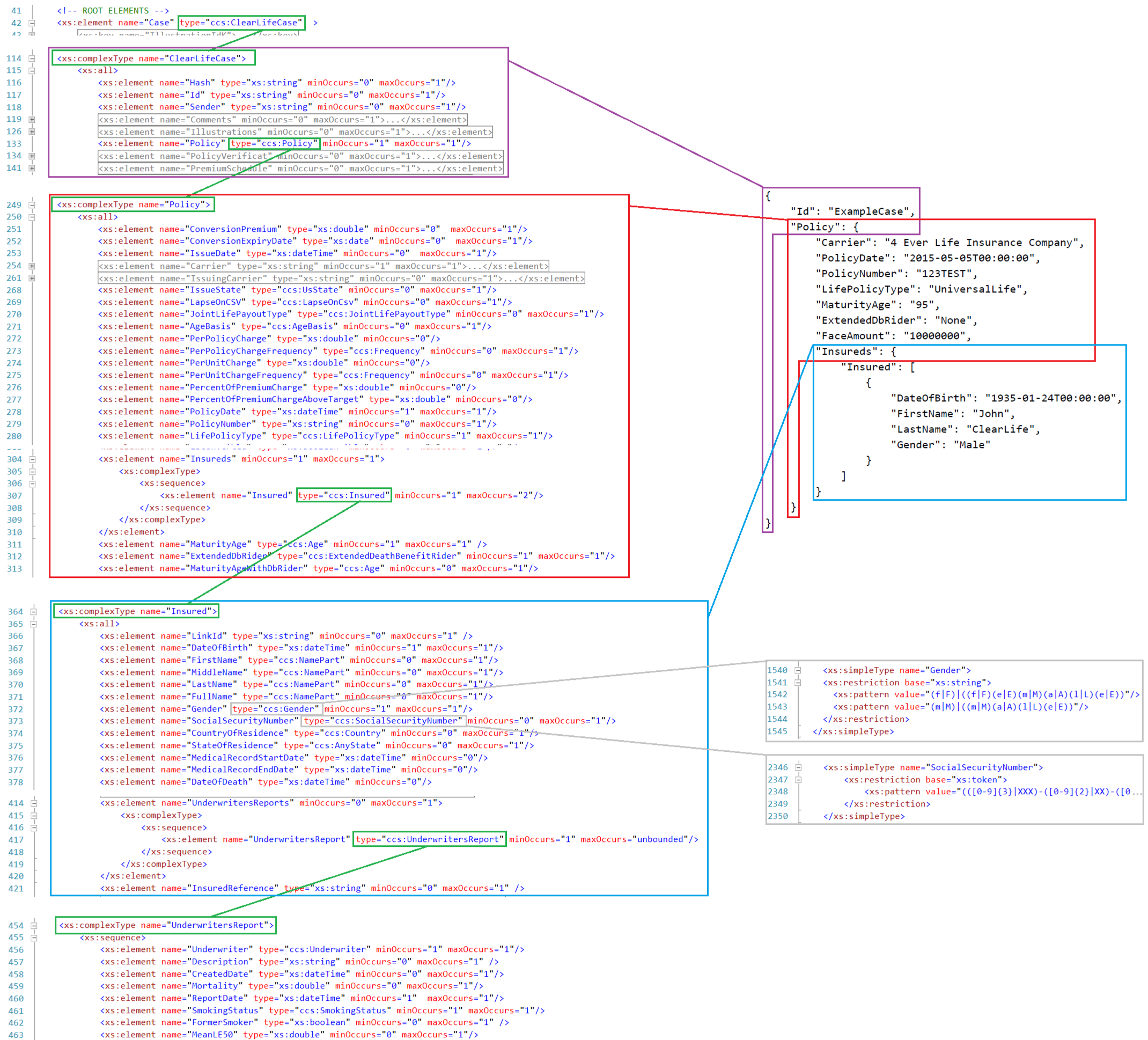Click line number 372 in the gutter
This screenshot has width=1148, height=1040.
coord(16,709)
